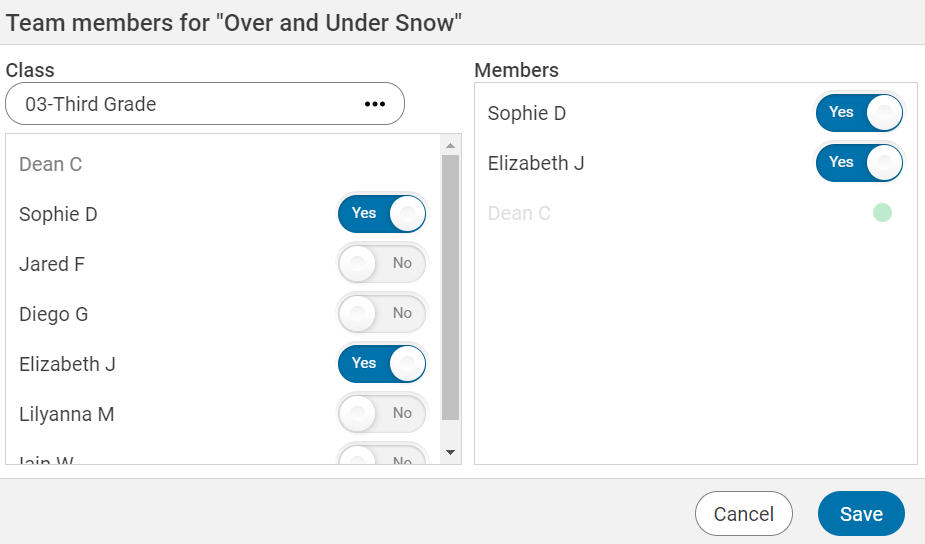
Task: Open the three-dots class selector menu
Action: 375,104
